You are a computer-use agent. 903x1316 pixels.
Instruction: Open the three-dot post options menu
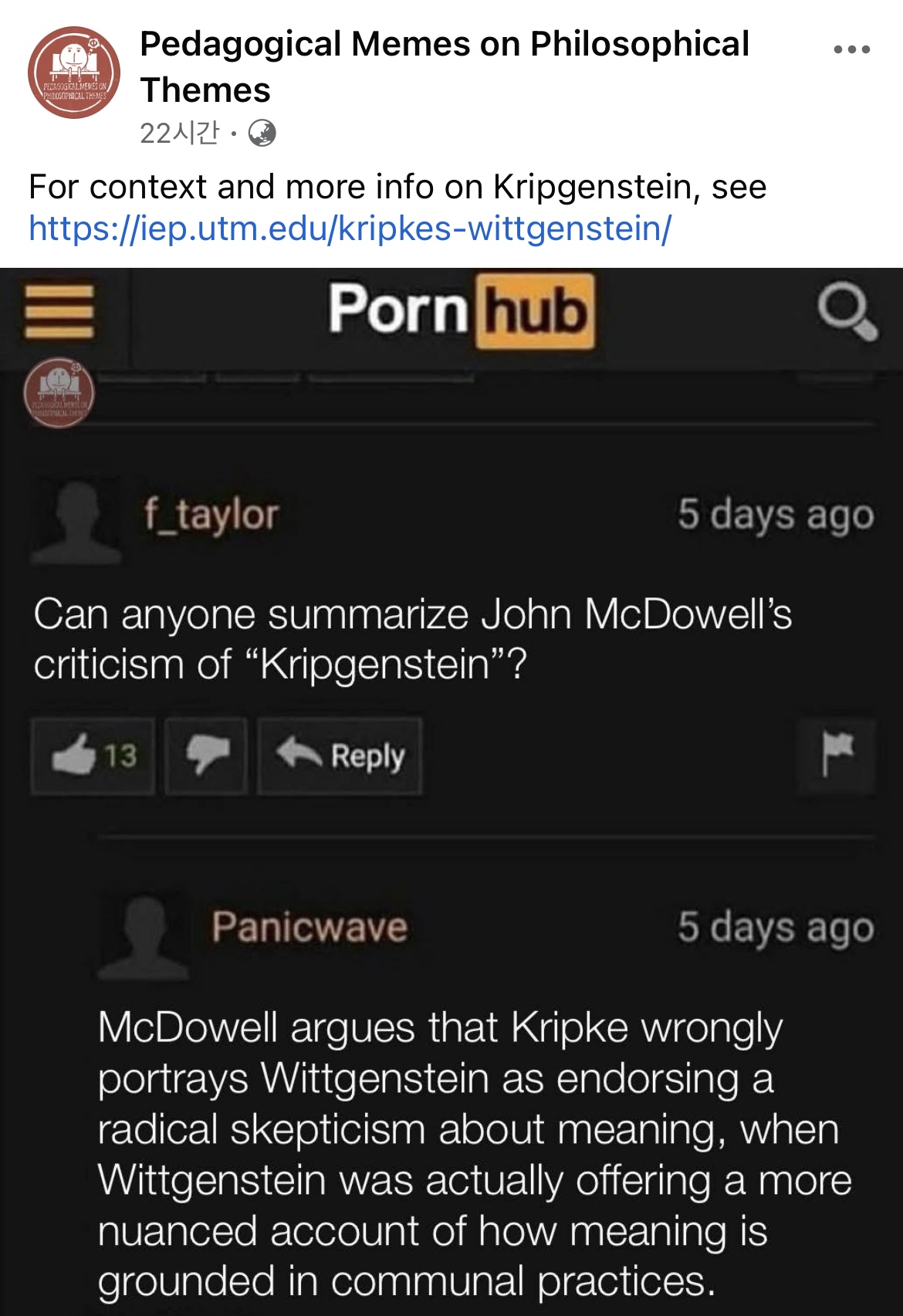tap(852, 49)
